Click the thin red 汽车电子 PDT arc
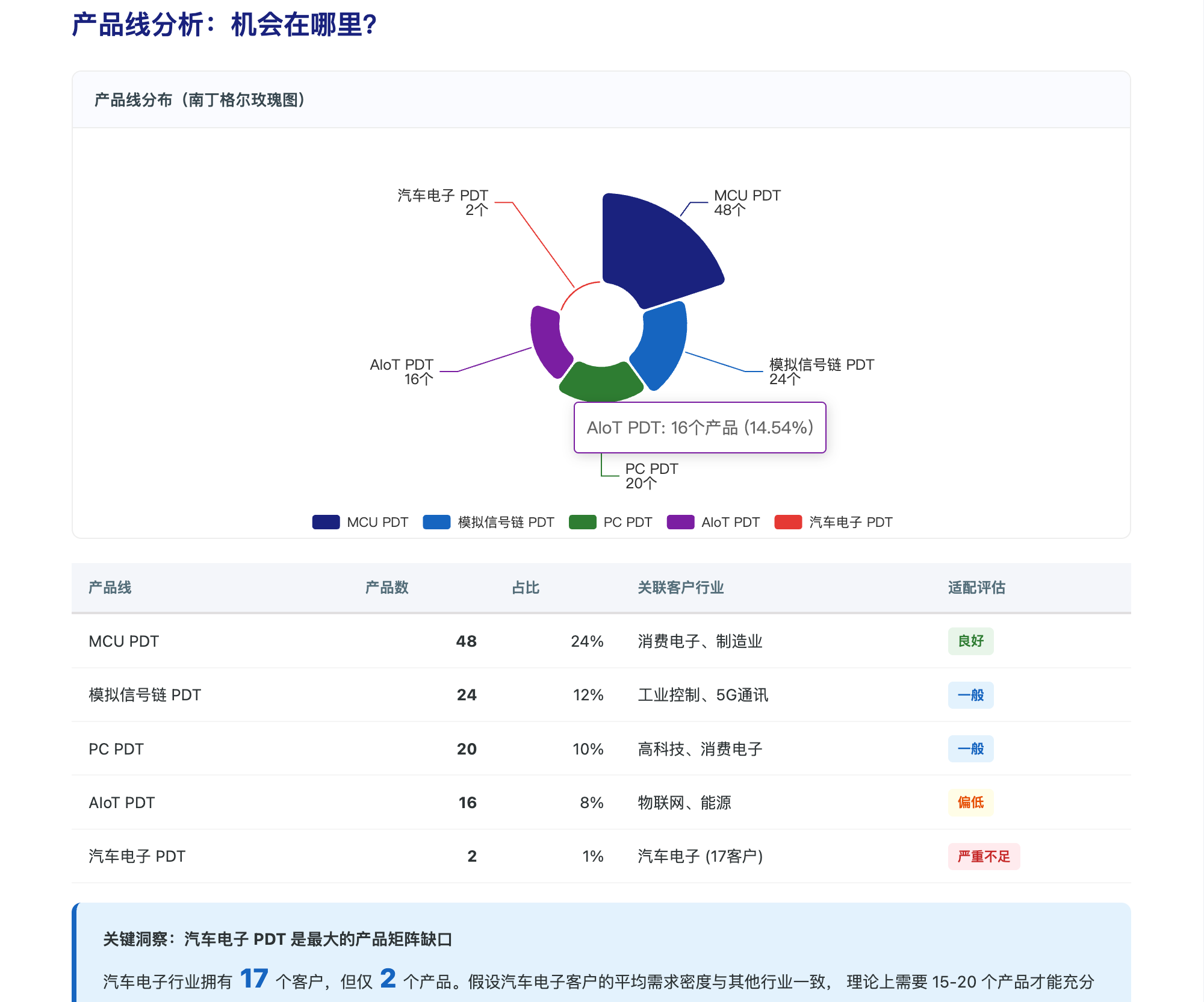 click(575, 290)
